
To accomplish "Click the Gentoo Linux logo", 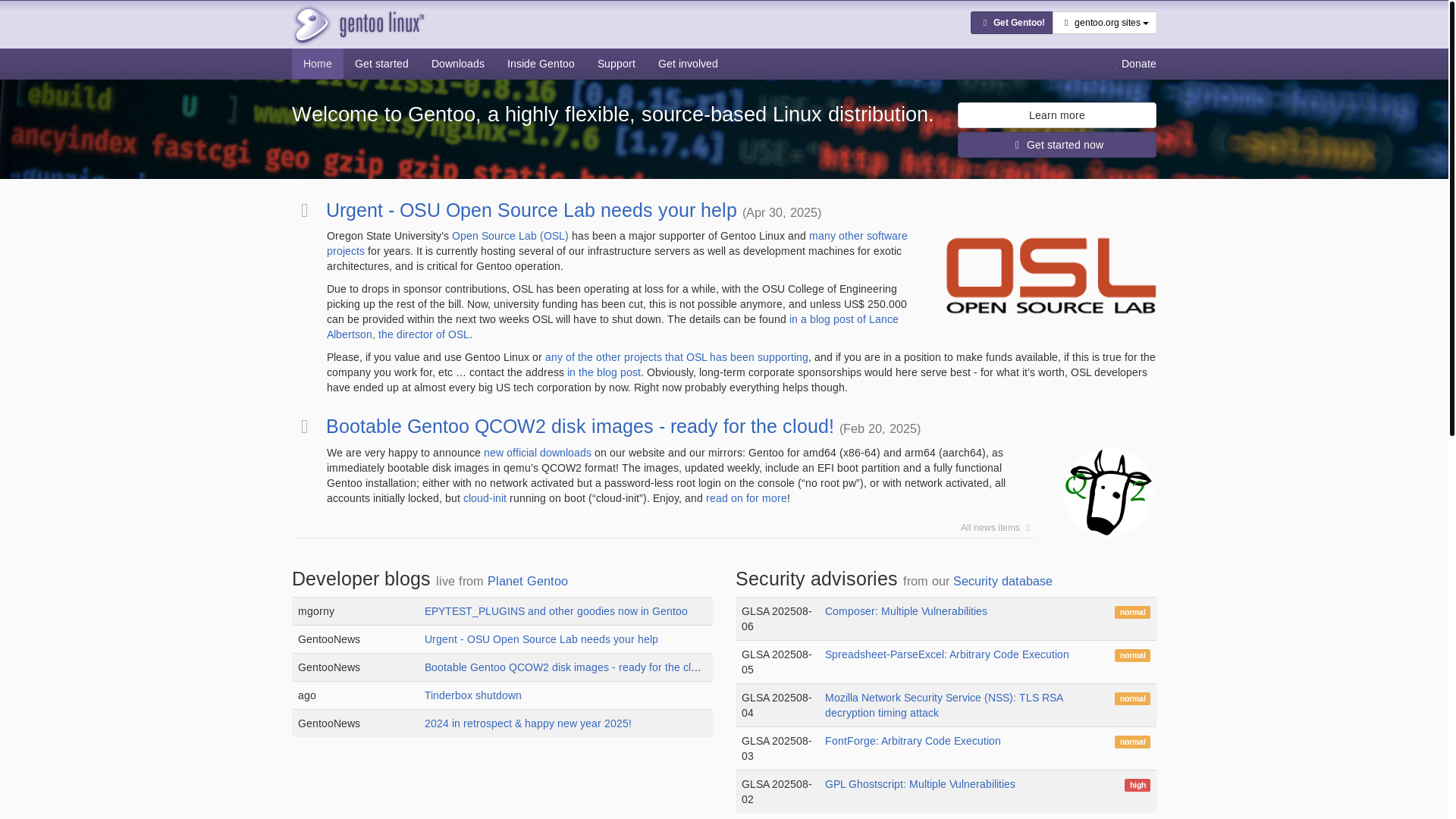I will pos(358,24).
